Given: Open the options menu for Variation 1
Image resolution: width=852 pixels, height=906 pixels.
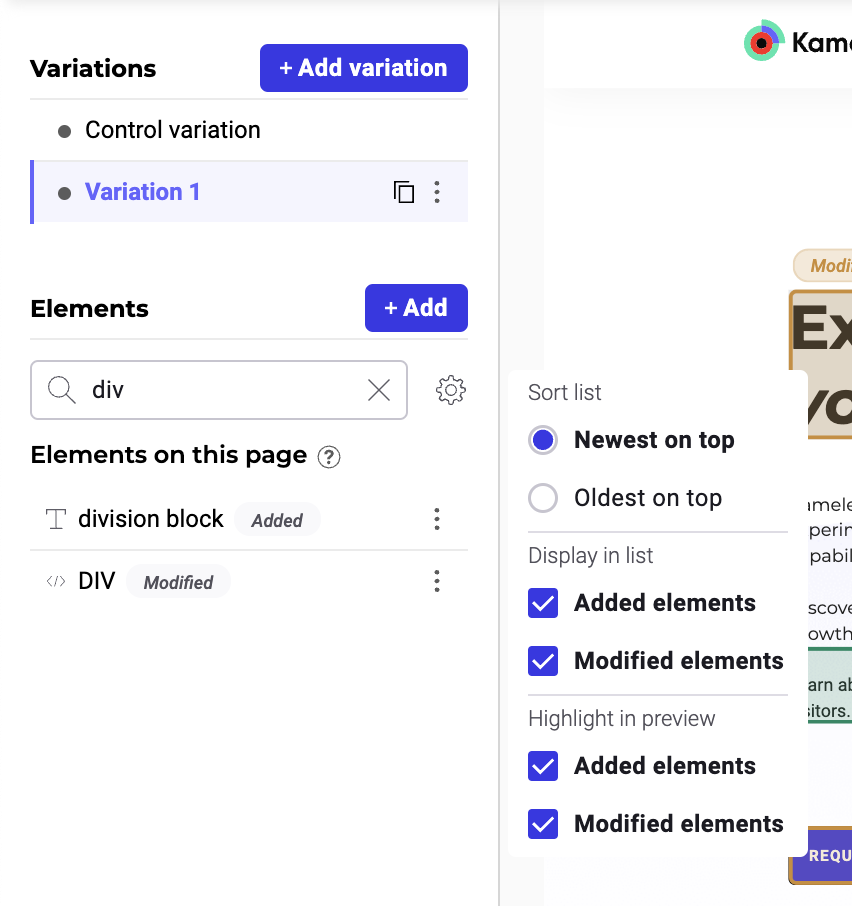Looking at the screenshot, I should click(437, 192).
